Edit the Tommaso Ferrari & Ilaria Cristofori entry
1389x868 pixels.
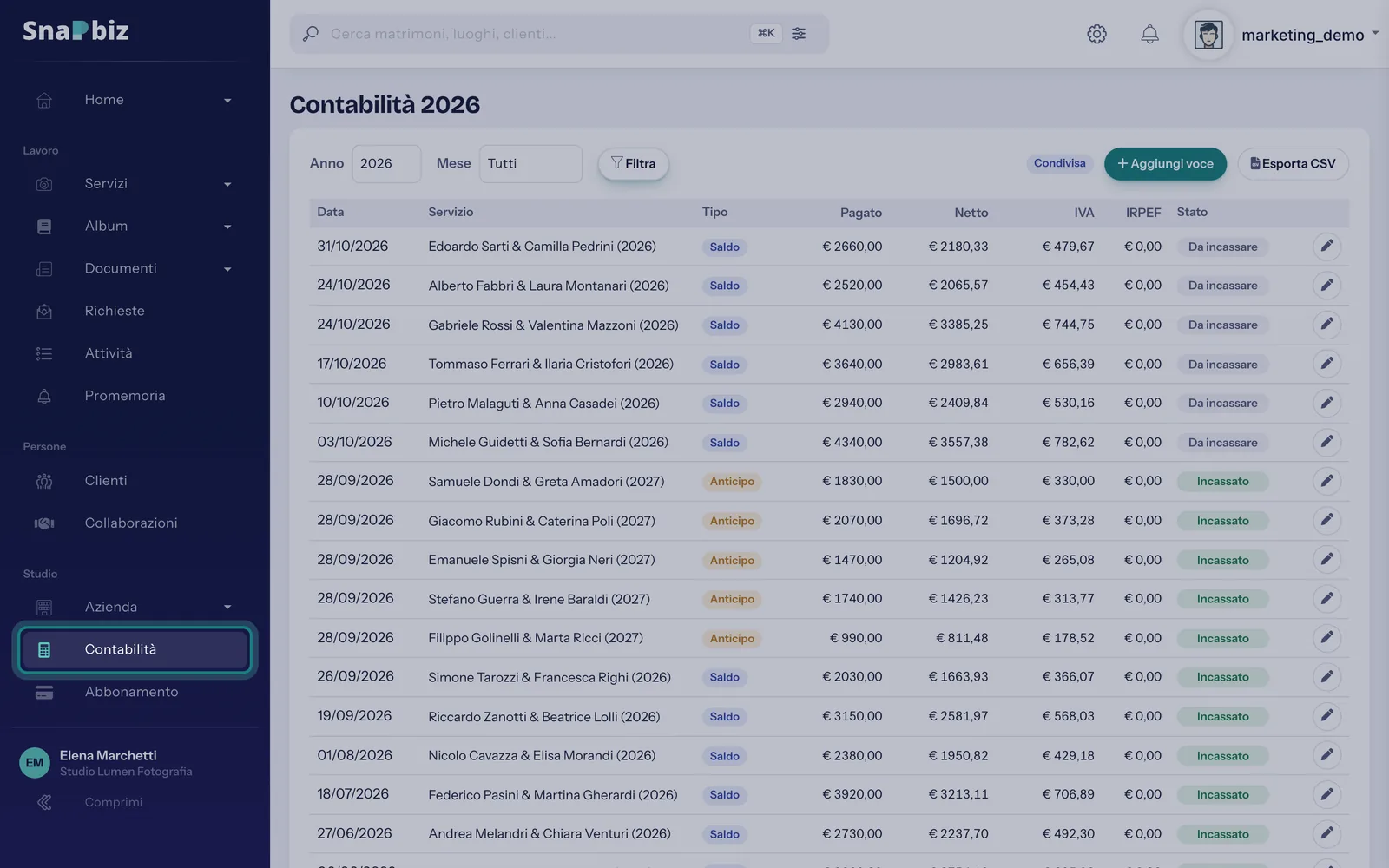click(x=1326, y=364)
